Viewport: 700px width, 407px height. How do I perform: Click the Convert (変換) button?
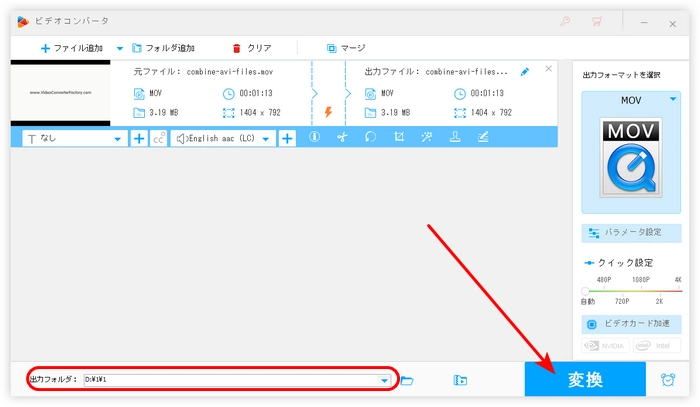click(x=585, y=379)
